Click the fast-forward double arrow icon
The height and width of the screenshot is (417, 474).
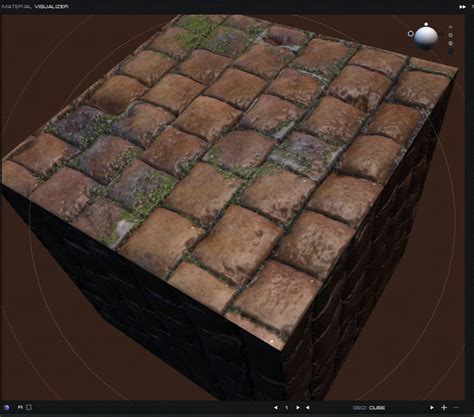point(462,7)
